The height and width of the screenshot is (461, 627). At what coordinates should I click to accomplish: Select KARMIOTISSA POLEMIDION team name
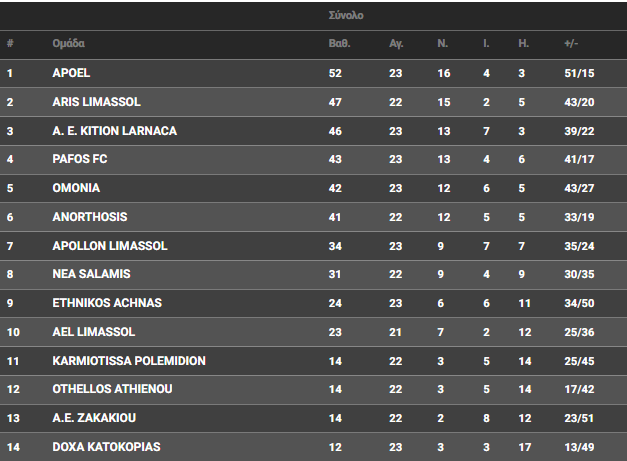tap(129, 361)
